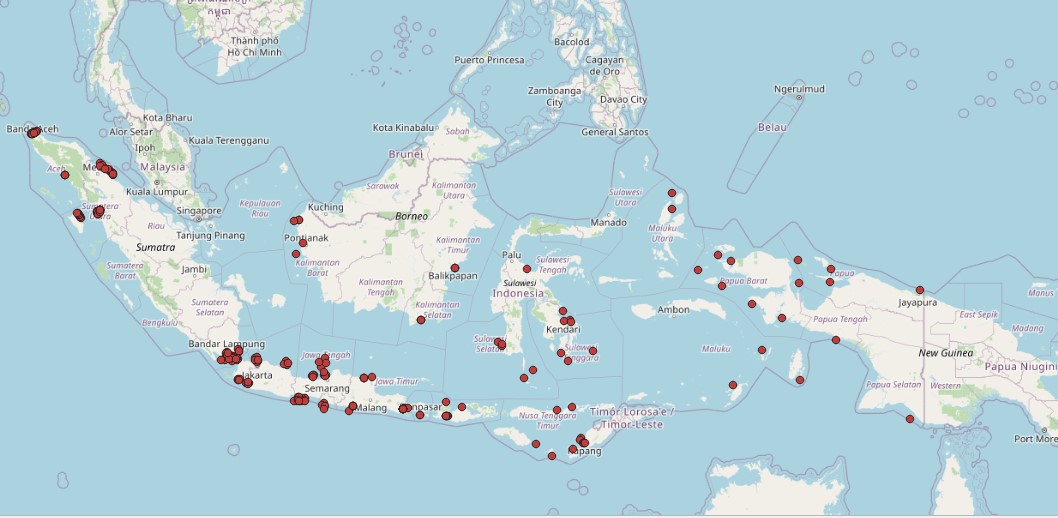Click the marker just left of Kupang

(552, 457)
